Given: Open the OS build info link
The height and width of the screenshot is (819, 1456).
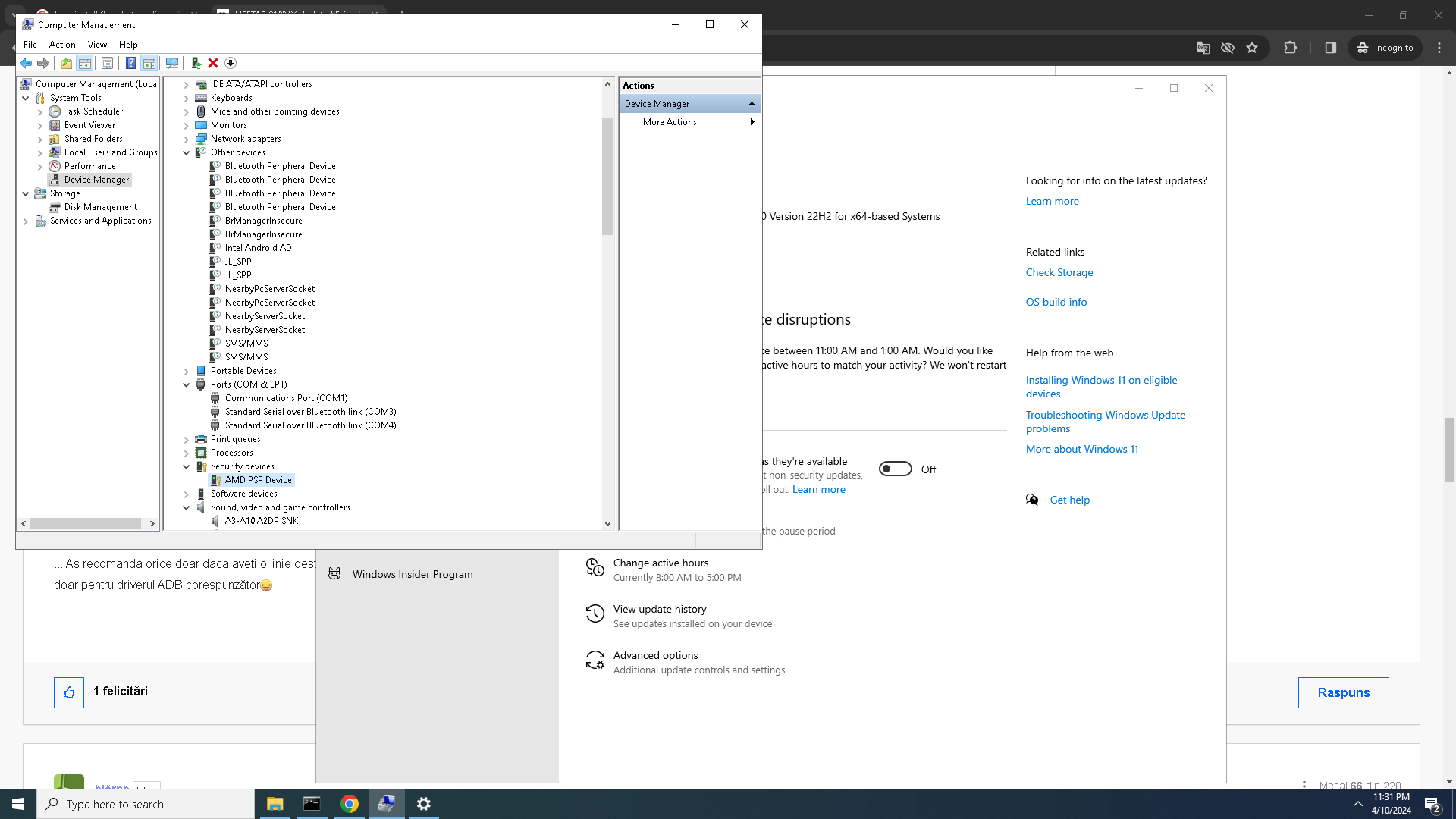Looking at the screenshot, I should click(x=1056, y=302).
